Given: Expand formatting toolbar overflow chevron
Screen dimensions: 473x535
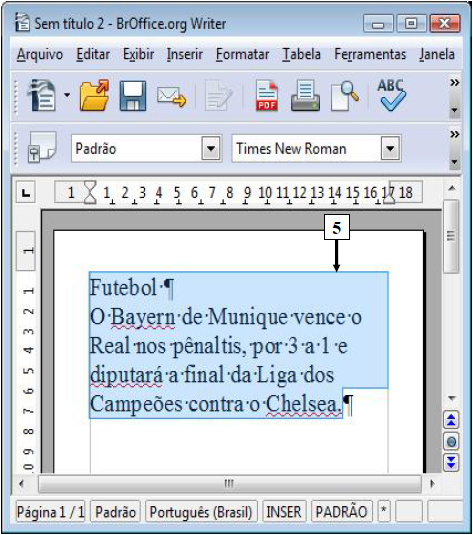Looking at the screenshot, I should pyautogui.click(x=455, y=134).
